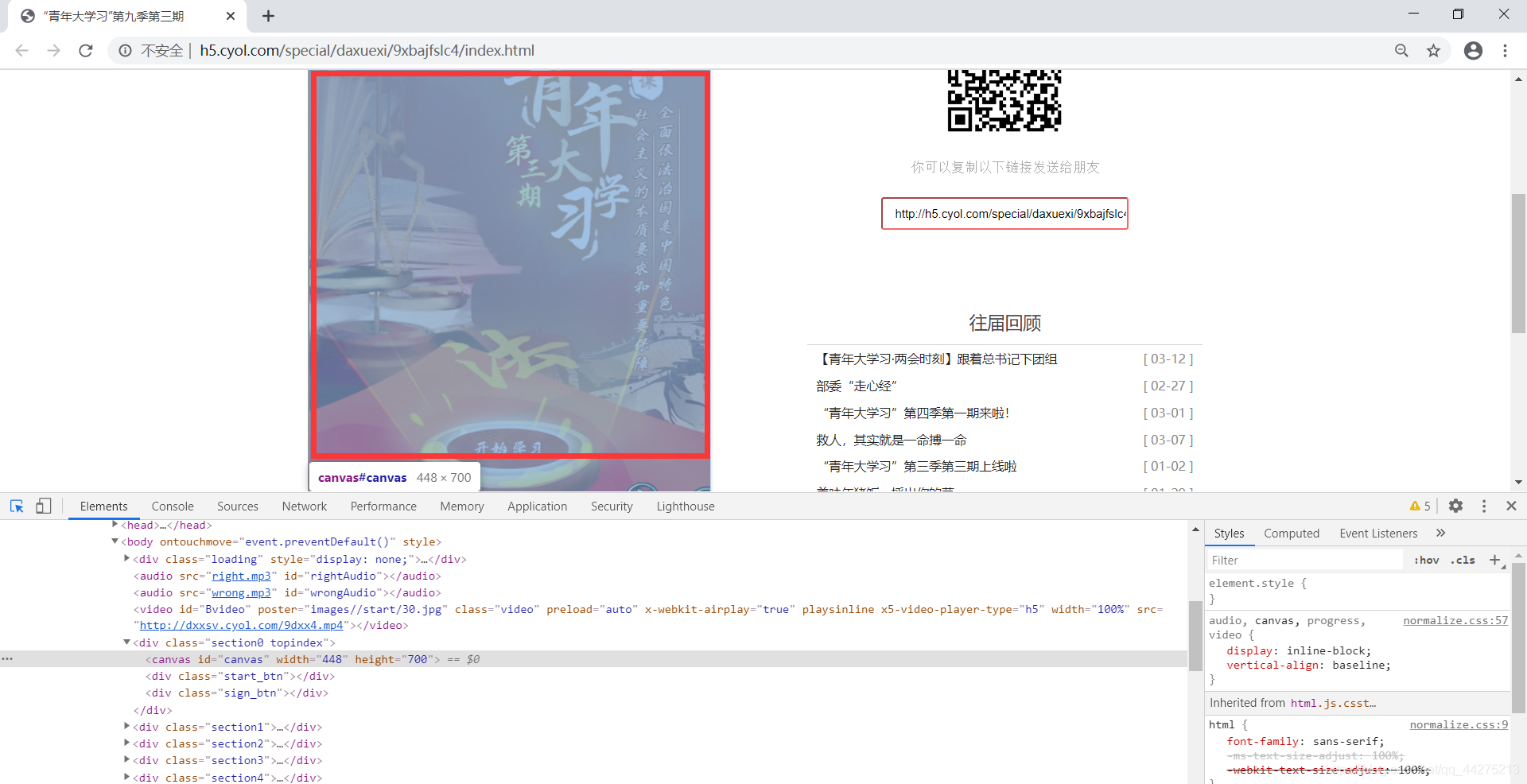Open normalize.css:9 source link
Viewport: 1527px width, 784px height.
click(1459, 724)
